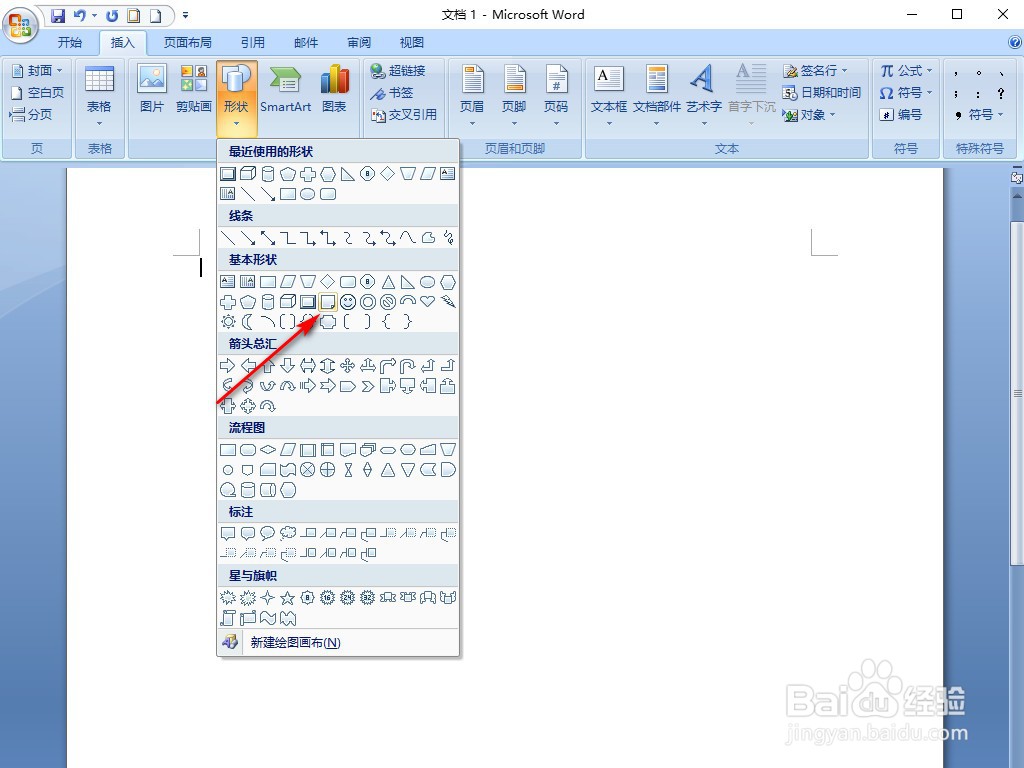Switch to the 引用 tab
The image size is (1024, 768).
click(253, 42)
